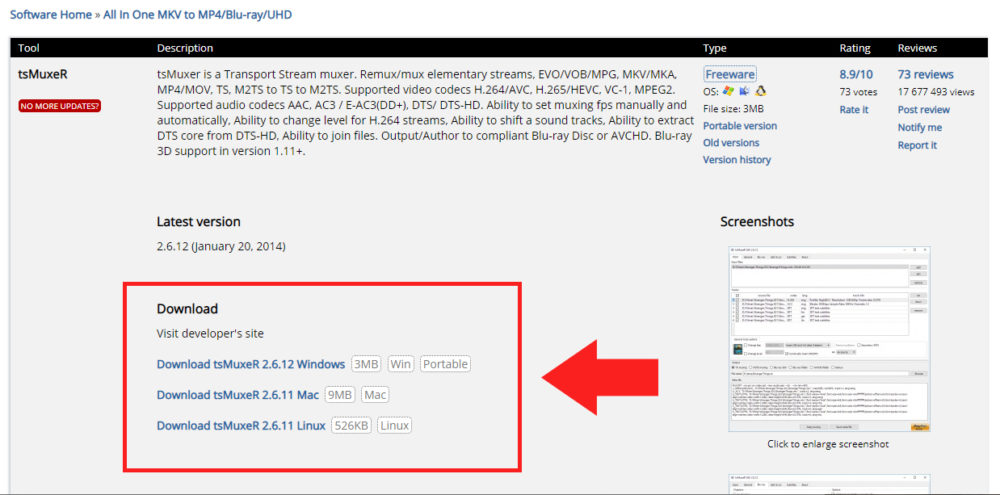Click the Description column header
Viewport: 1000px width, 495px height.
tap(185, 48)
